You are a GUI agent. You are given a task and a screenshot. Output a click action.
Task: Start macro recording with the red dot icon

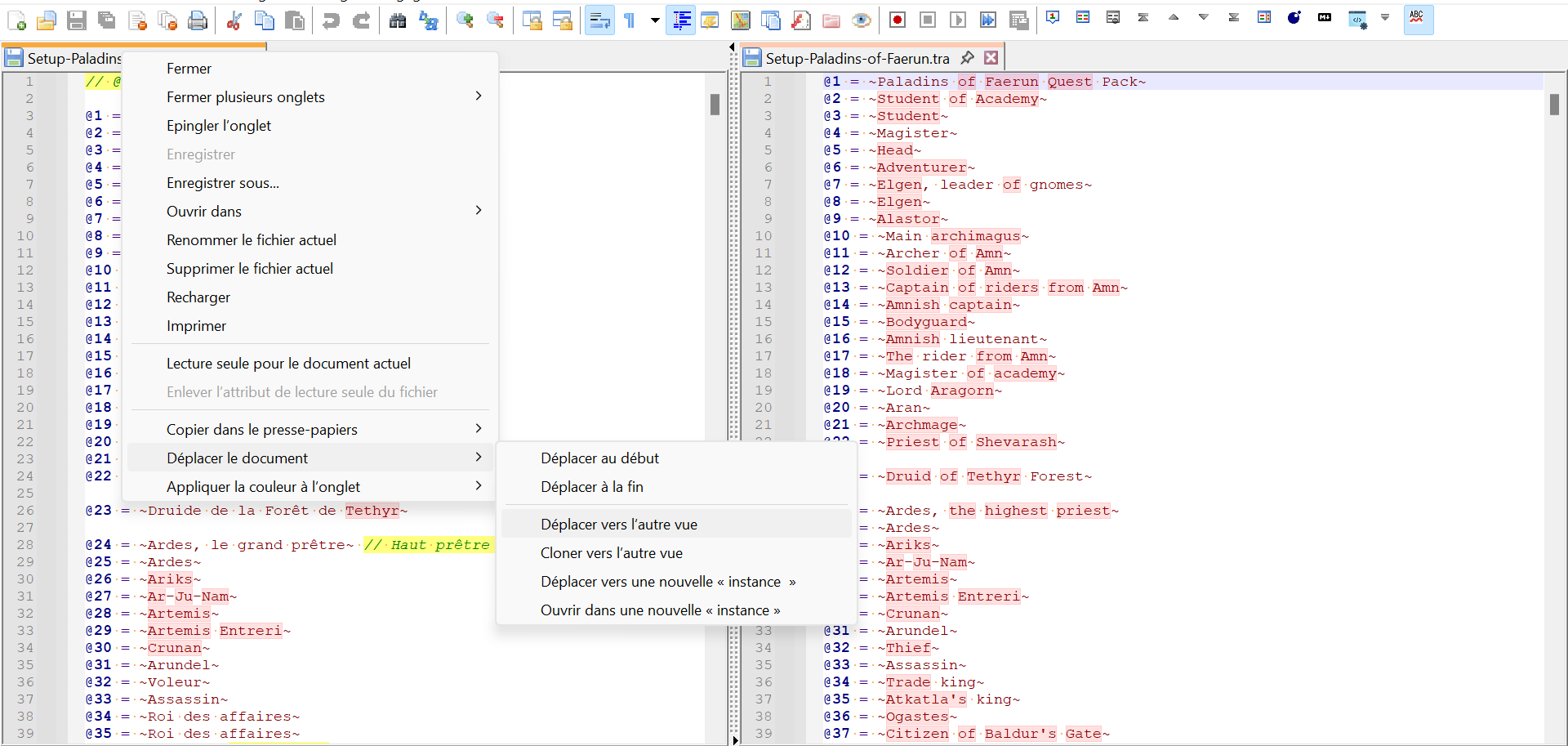coord(898,20)
